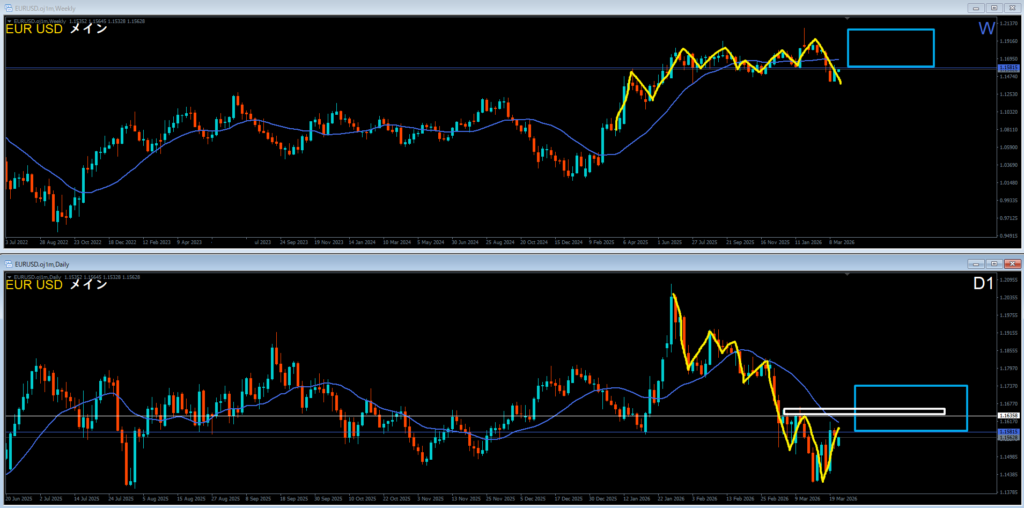The image size is (1024, 508).
Task: Close the Weekly chart window
Action: point(1012,8)
